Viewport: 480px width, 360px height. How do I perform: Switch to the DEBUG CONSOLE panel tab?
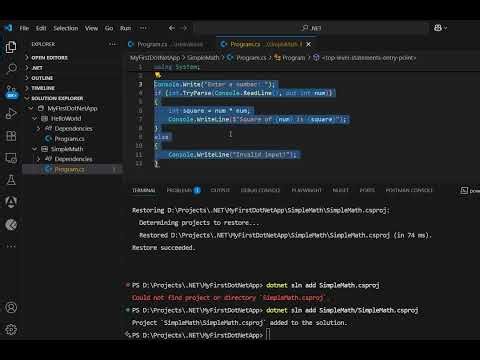(x=260, y=190)
